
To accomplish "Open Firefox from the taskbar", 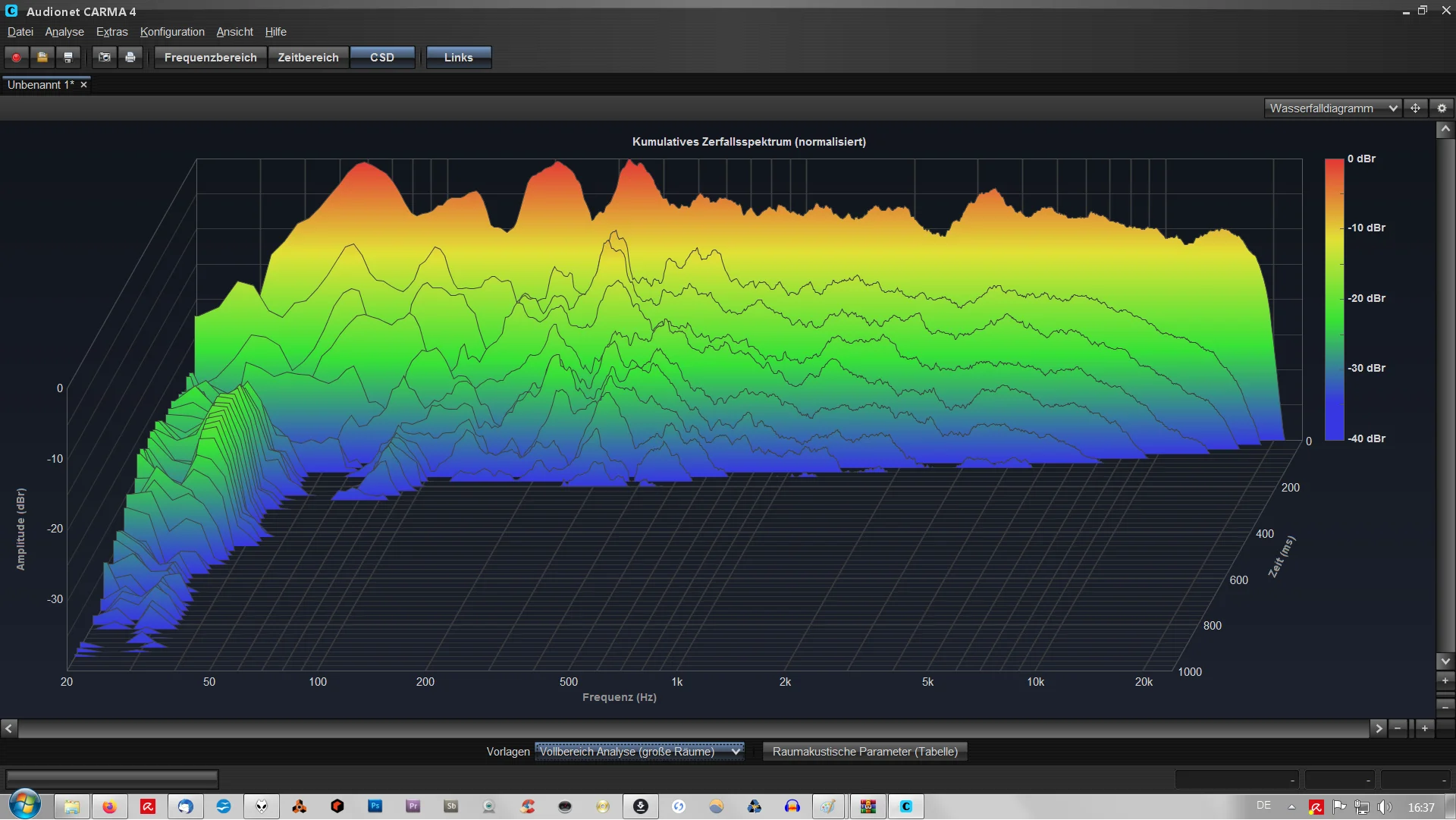I will 110,806.
